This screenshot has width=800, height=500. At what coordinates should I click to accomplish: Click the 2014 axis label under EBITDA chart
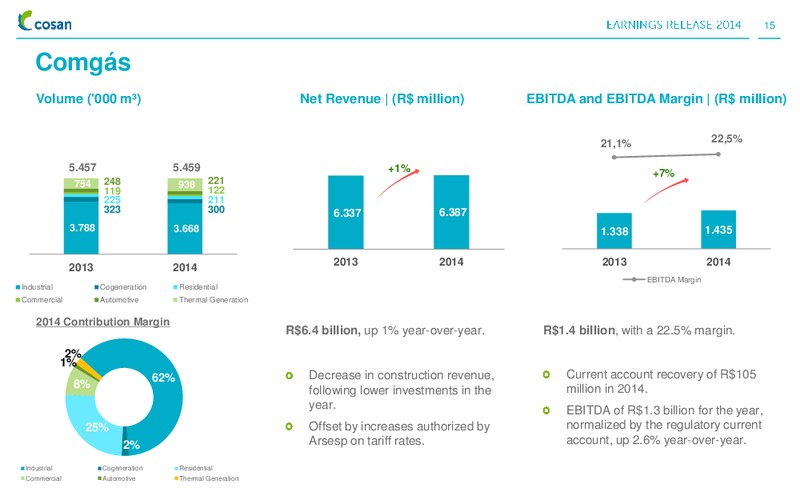(x=718, y=262)
